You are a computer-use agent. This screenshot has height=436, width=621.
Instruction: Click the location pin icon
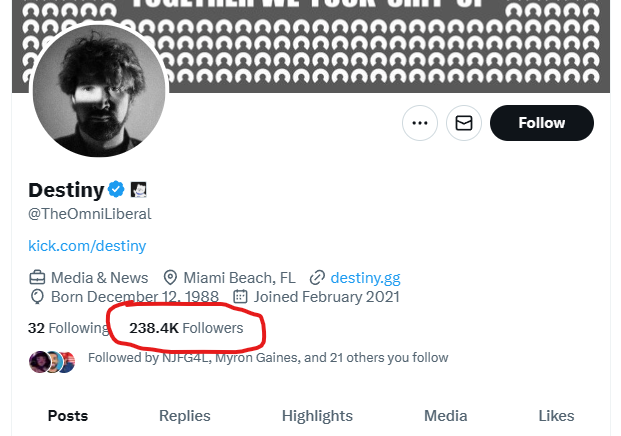170,278
